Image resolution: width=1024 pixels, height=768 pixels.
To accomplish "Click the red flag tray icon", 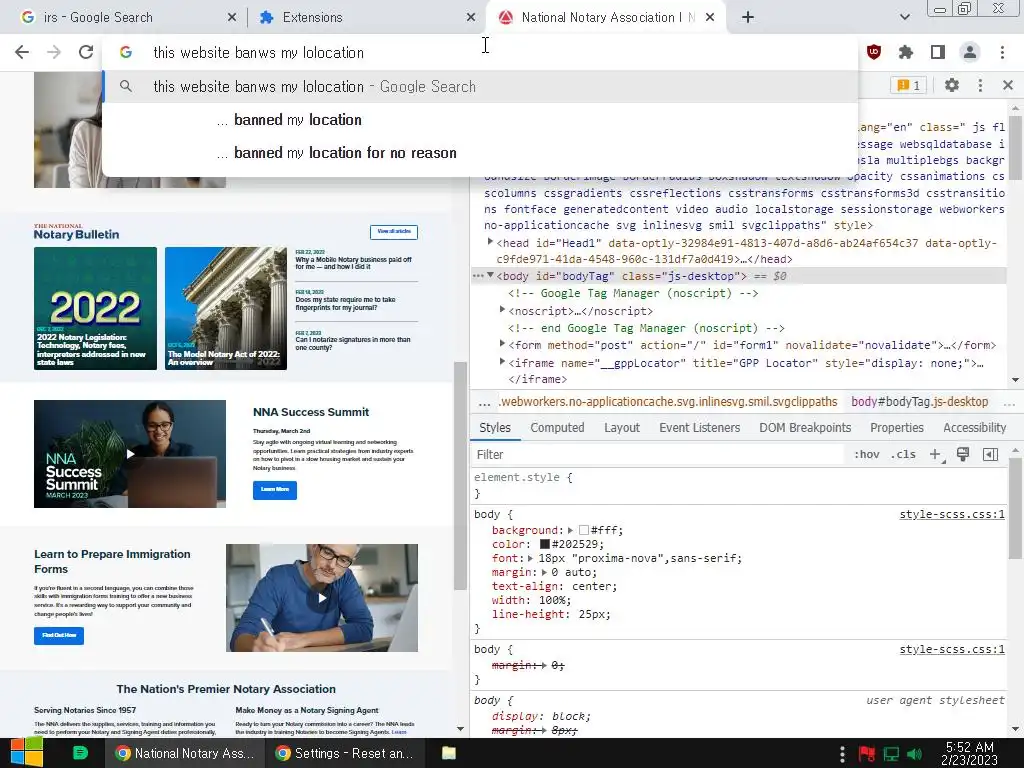I will click(x=867, y=754).
